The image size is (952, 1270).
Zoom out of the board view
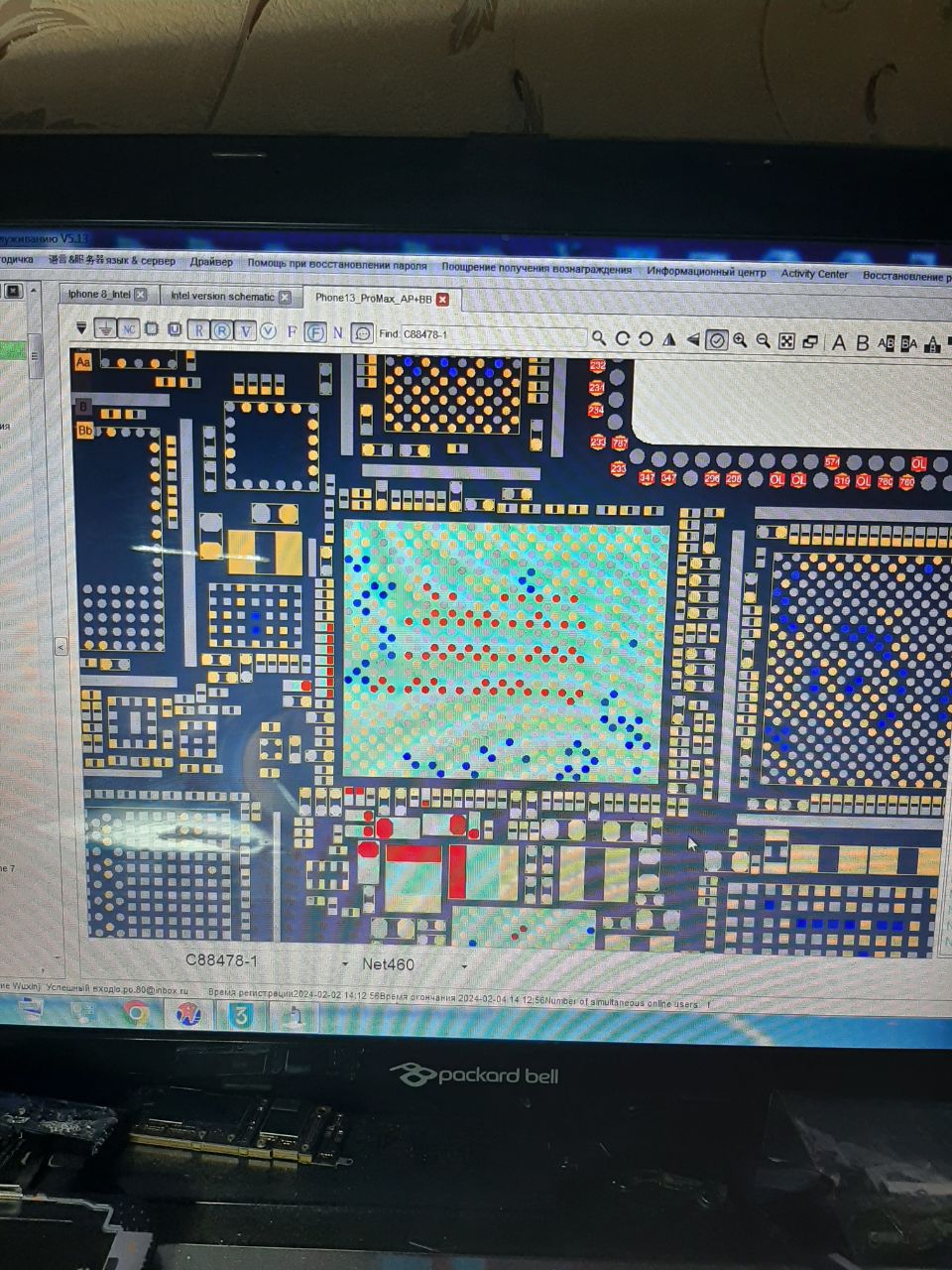(x=763, y=340)
